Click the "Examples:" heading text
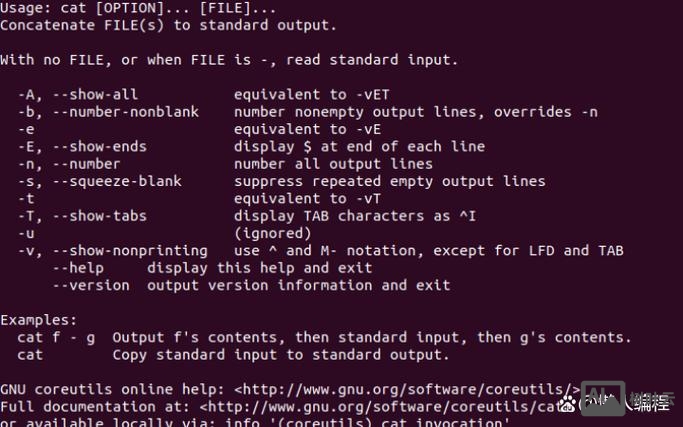Screen dimensions: 683x427 tap(38, 320)
